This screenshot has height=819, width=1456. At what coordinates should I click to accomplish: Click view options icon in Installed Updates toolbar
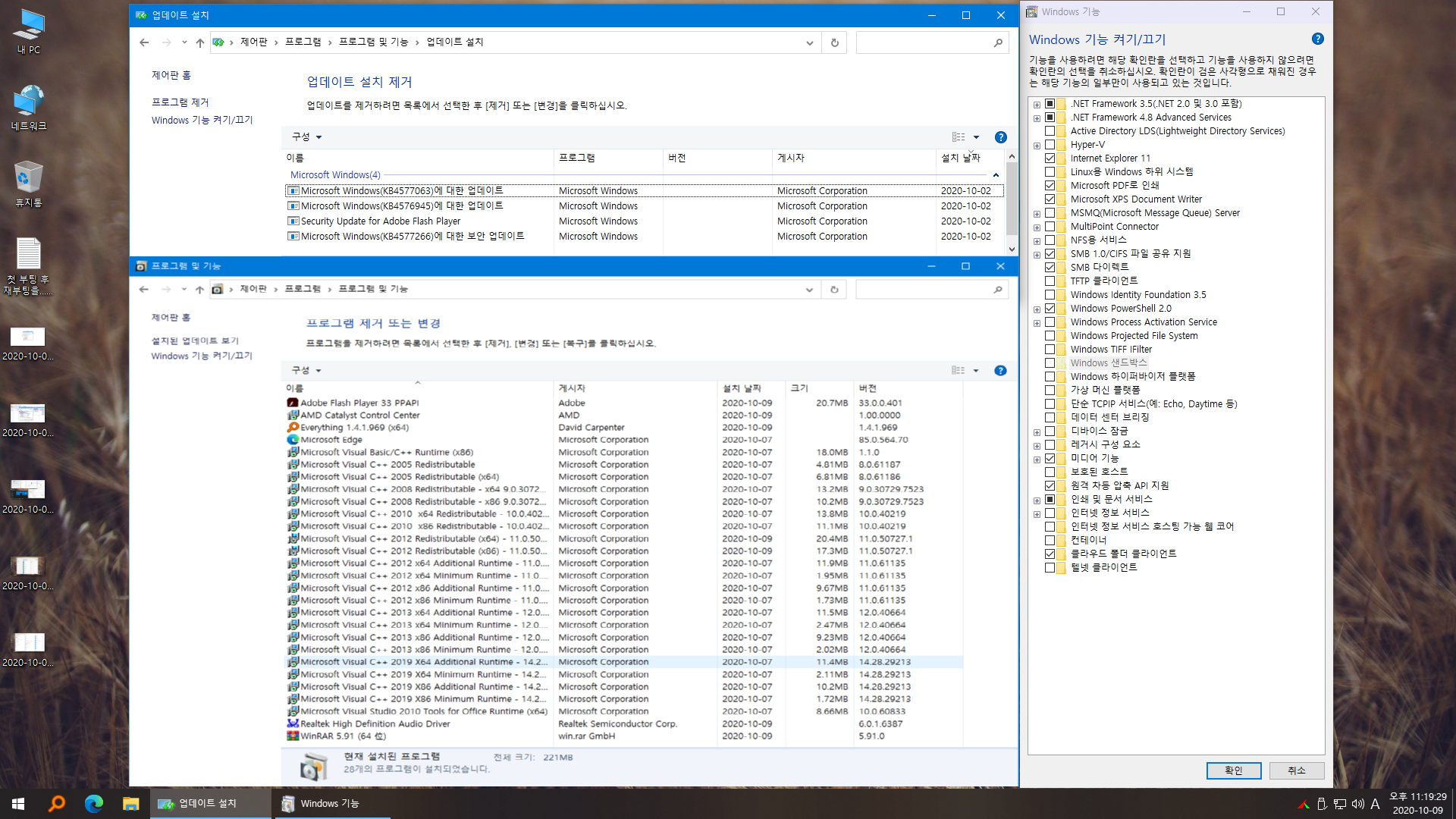pos(959,137)
